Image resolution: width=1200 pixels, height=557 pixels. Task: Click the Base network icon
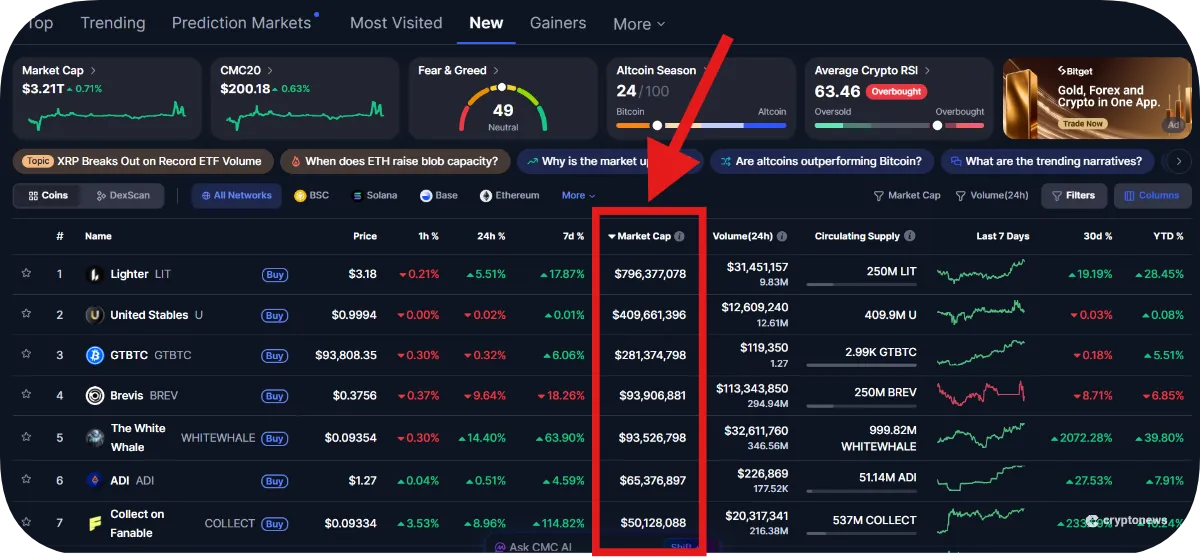426,196
